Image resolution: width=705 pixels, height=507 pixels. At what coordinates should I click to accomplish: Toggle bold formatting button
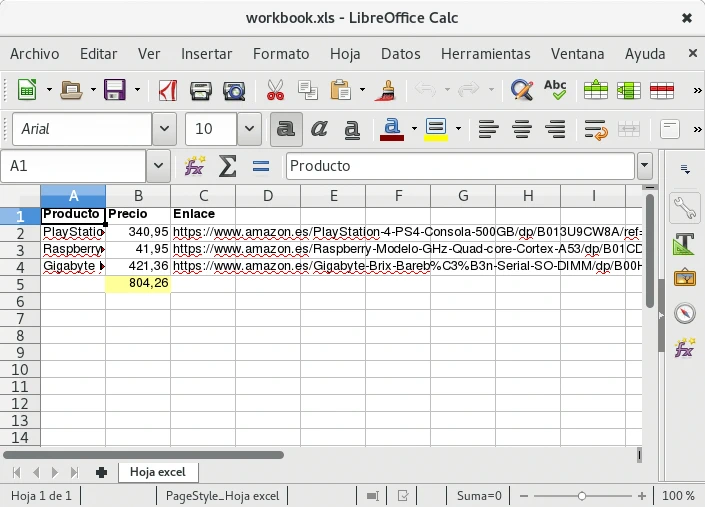pos(286,129)
